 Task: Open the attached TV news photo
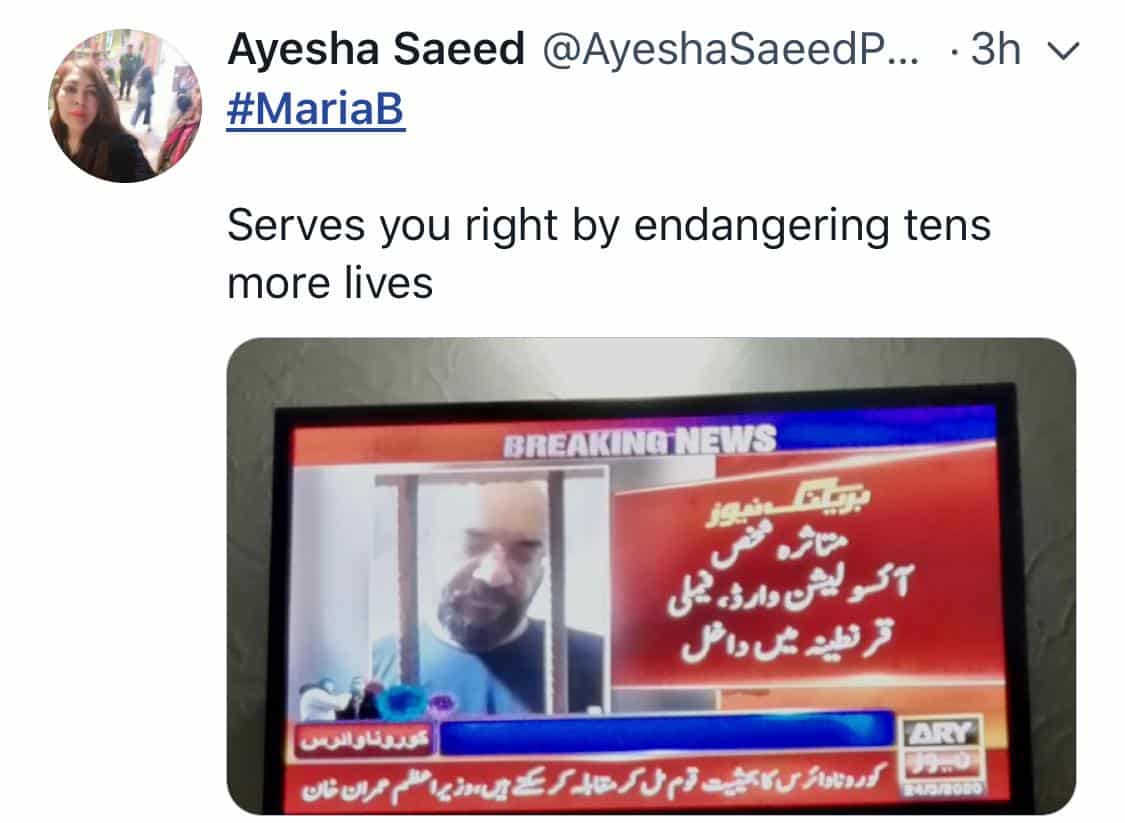651,576
